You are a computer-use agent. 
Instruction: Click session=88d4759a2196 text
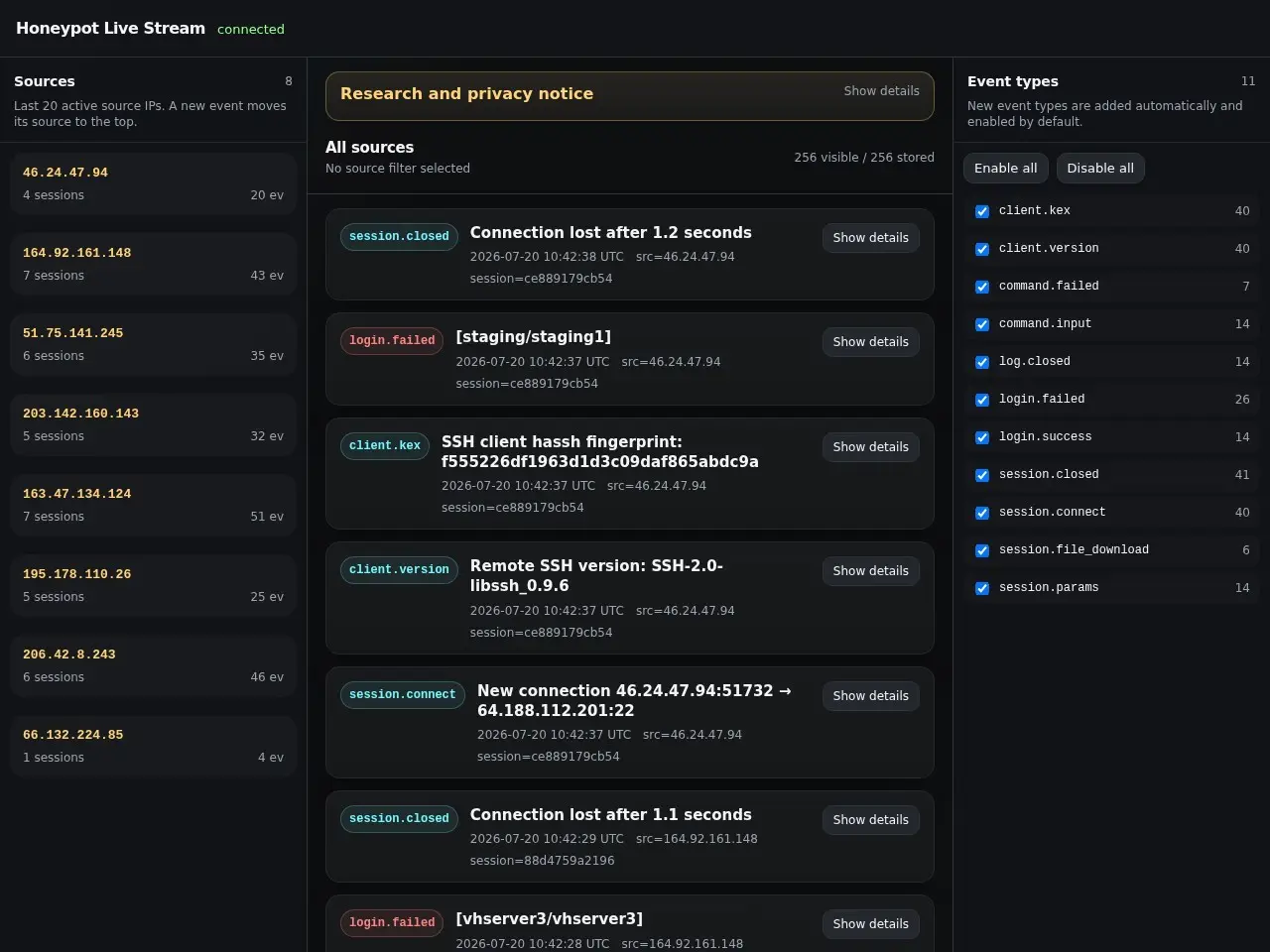tap(542, 861)
